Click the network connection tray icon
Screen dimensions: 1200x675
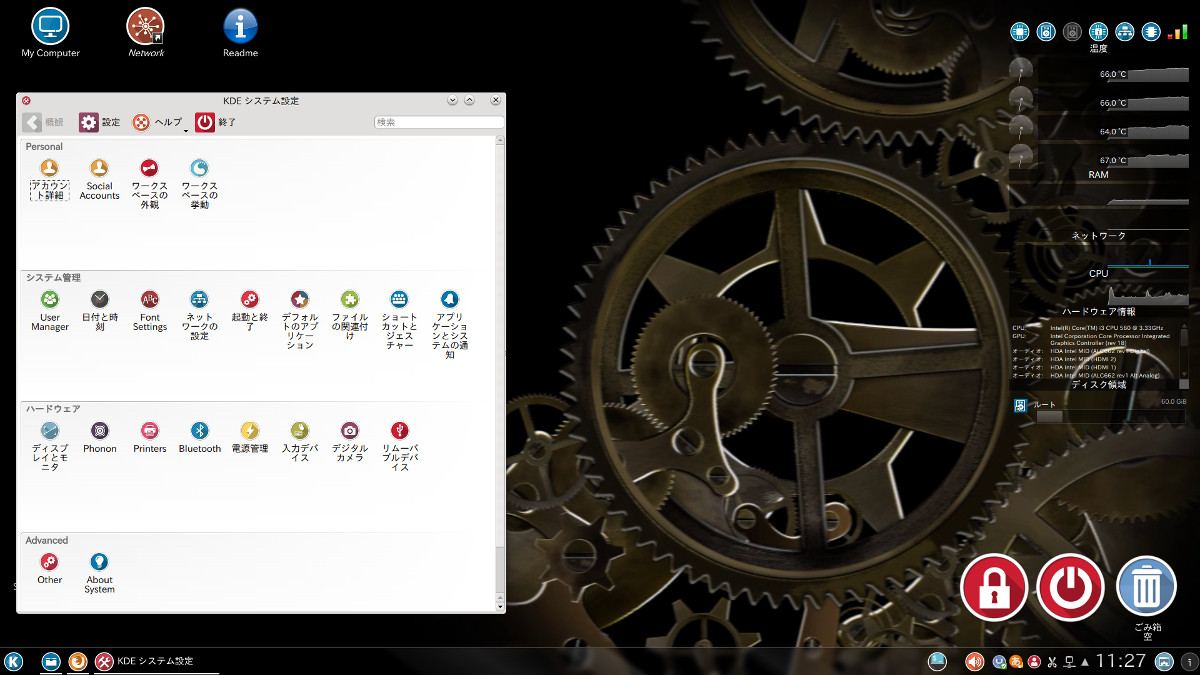click(1069, 661)
